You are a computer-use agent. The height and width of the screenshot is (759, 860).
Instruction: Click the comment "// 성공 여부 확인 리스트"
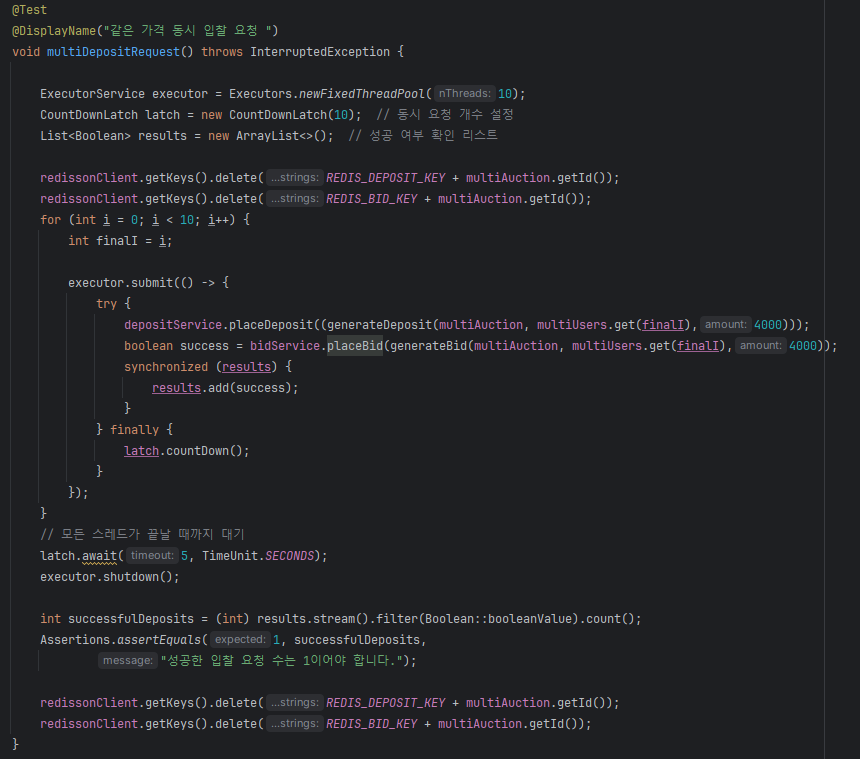point(423,135)
